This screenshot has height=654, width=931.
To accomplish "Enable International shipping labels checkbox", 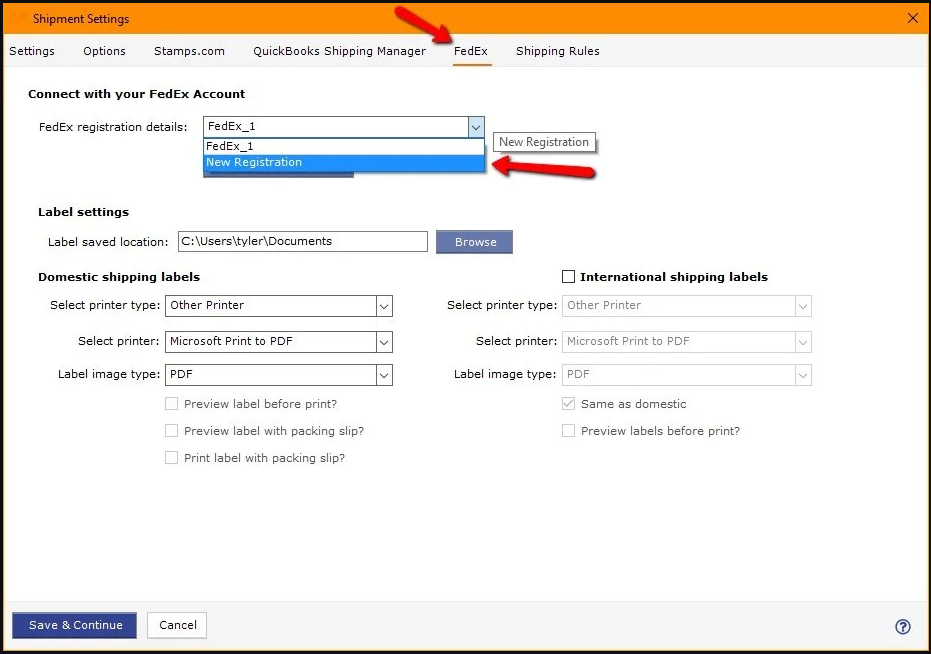I will (x=568, y=277).
